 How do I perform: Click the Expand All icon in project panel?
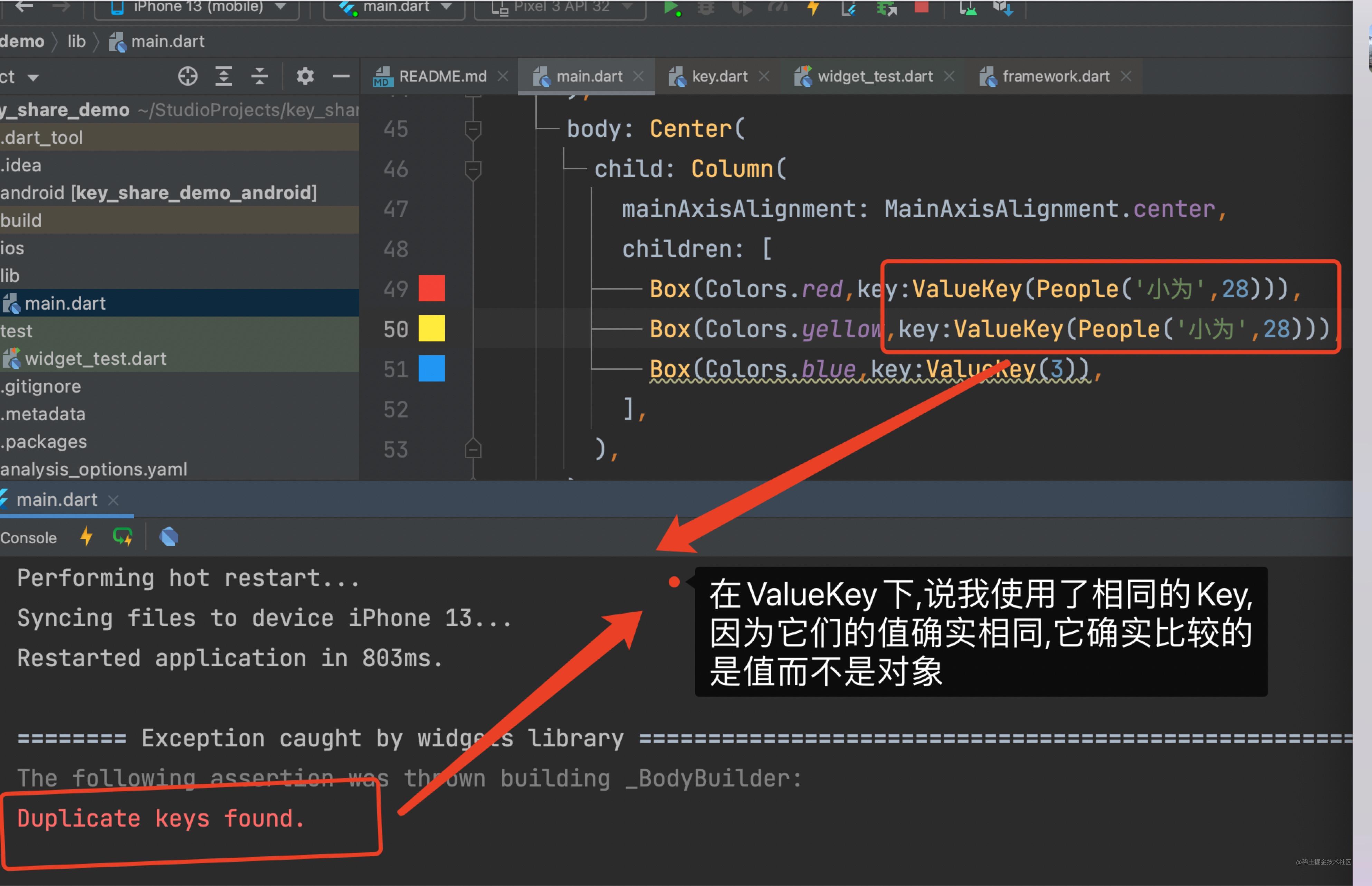(x=224, y=76)
